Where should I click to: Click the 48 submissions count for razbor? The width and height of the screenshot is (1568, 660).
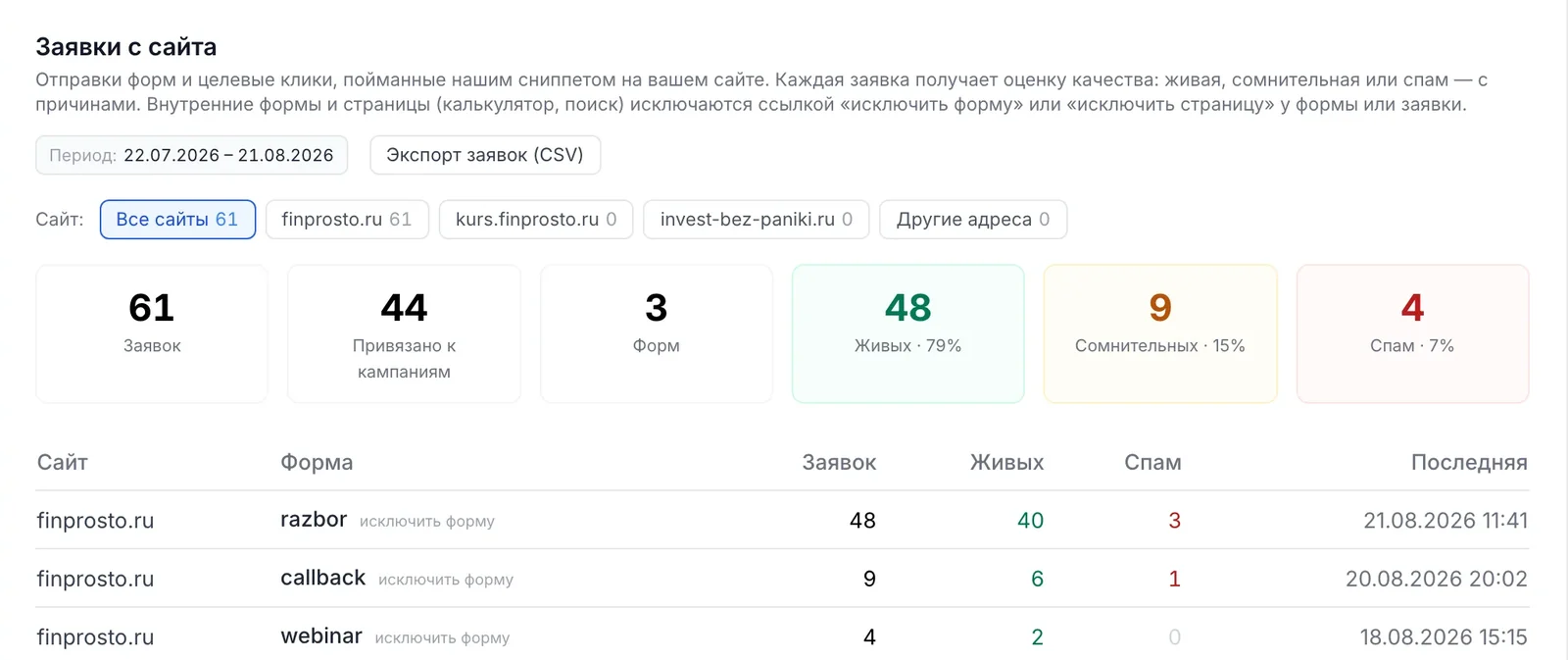(x=862, y=521)
